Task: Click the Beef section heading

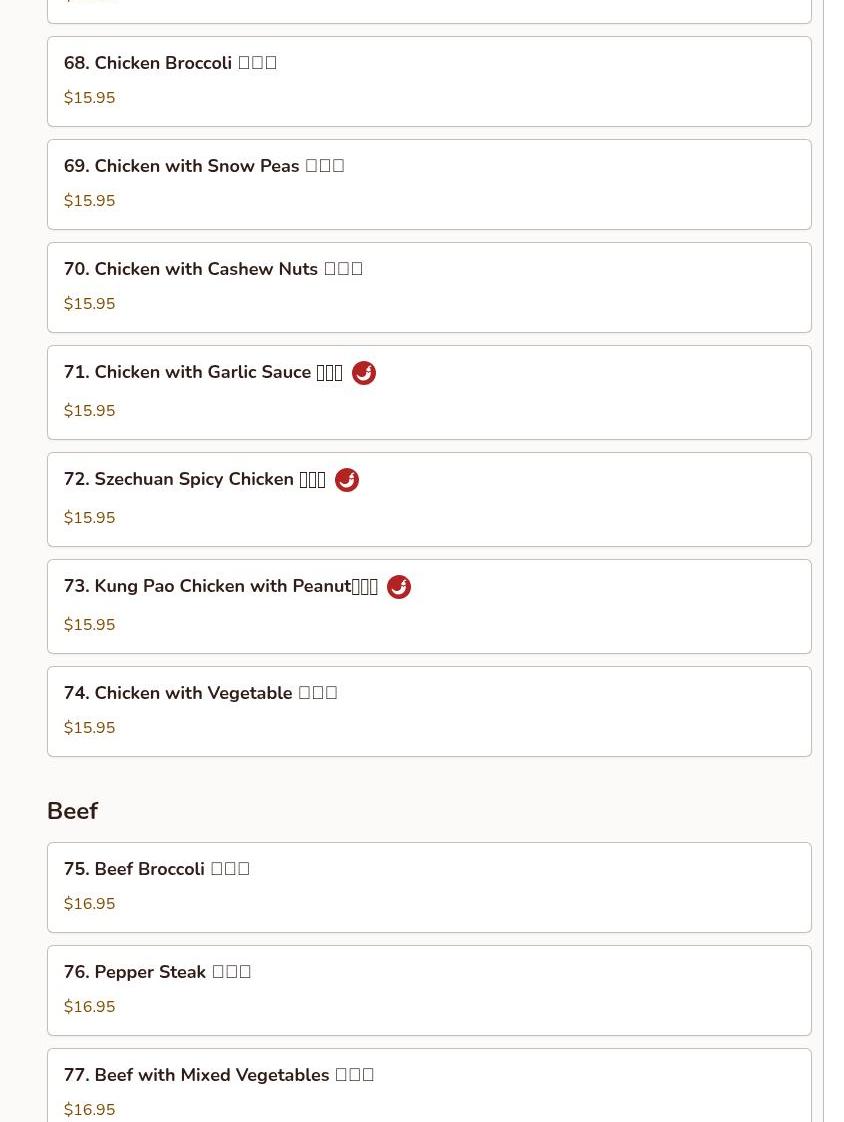Action: [x=72, y=811]
